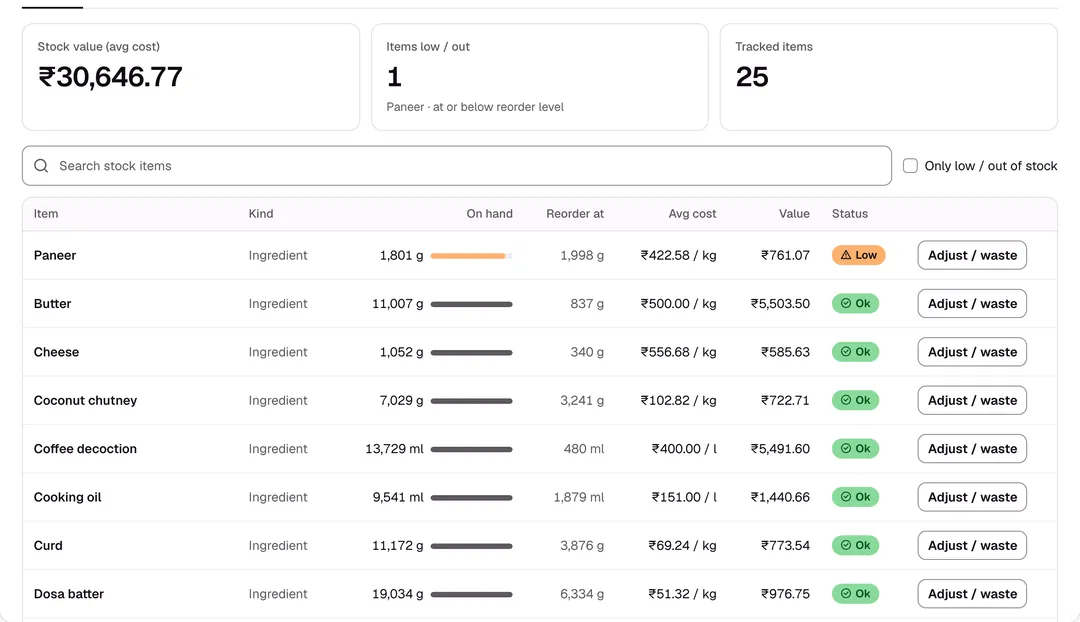
Task: Click the Items low / out count
Action: [x=395, y=76]
